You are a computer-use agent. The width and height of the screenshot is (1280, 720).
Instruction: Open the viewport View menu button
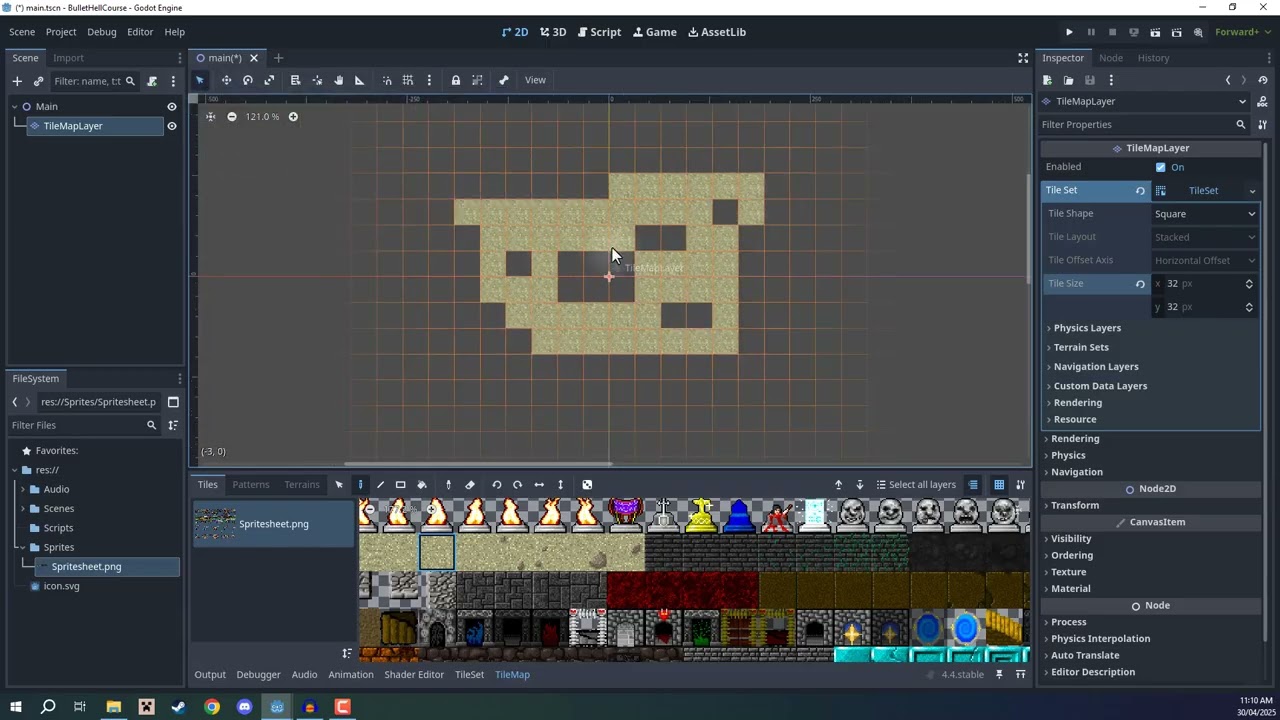pos(535,80)
